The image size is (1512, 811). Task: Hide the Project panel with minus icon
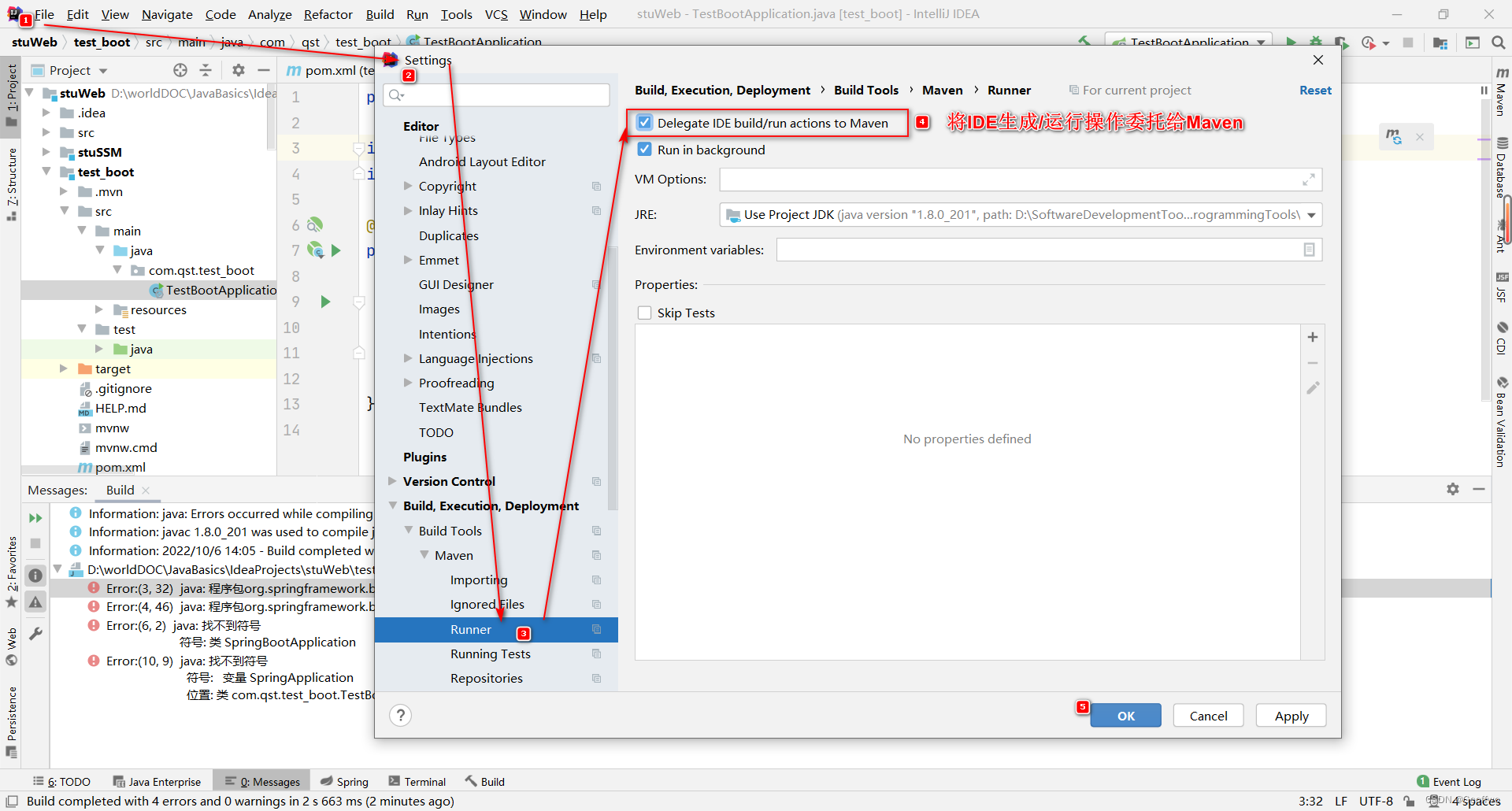pyautogui.click(x=264, y=70)
